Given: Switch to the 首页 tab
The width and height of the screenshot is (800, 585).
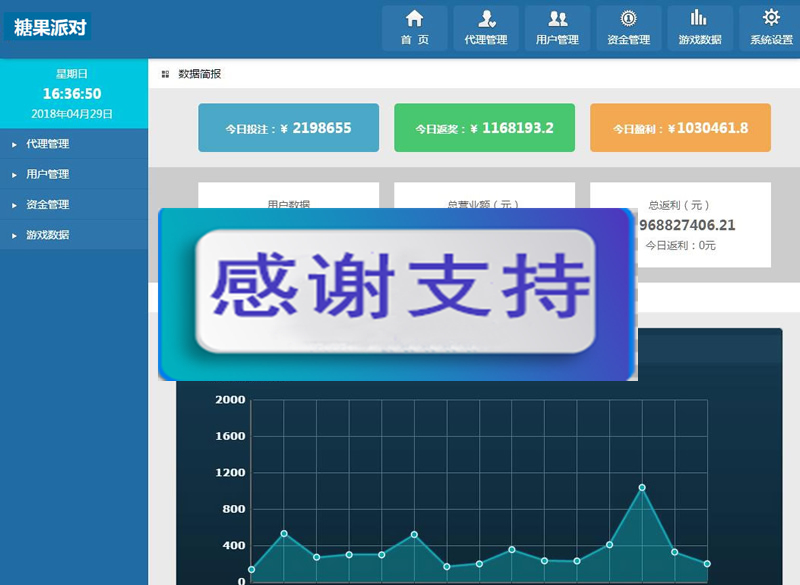Looking at the screenshot, I should (x=414, y=30).
